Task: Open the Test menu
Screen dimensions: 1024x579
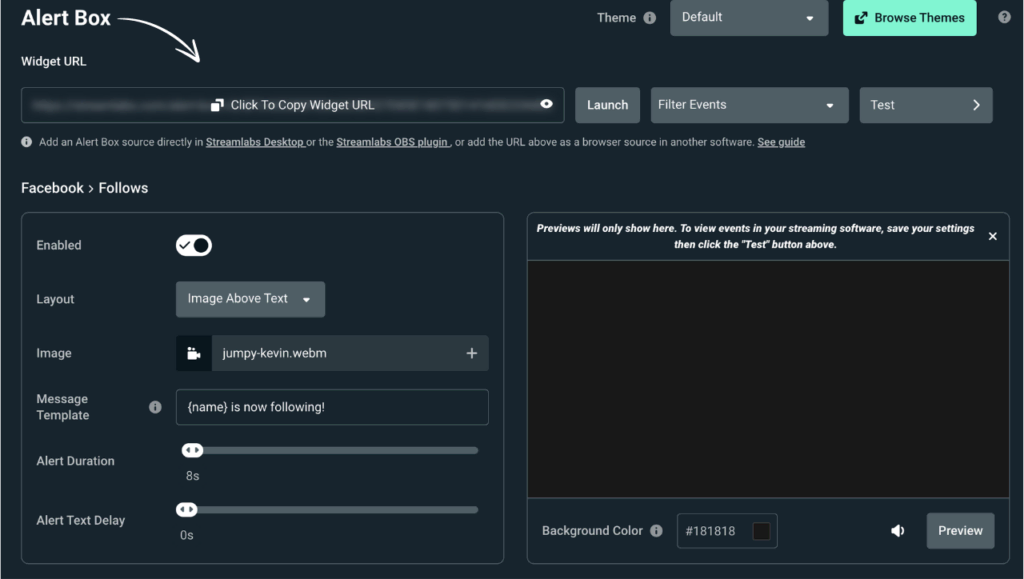Action: [x=925, y=105]
